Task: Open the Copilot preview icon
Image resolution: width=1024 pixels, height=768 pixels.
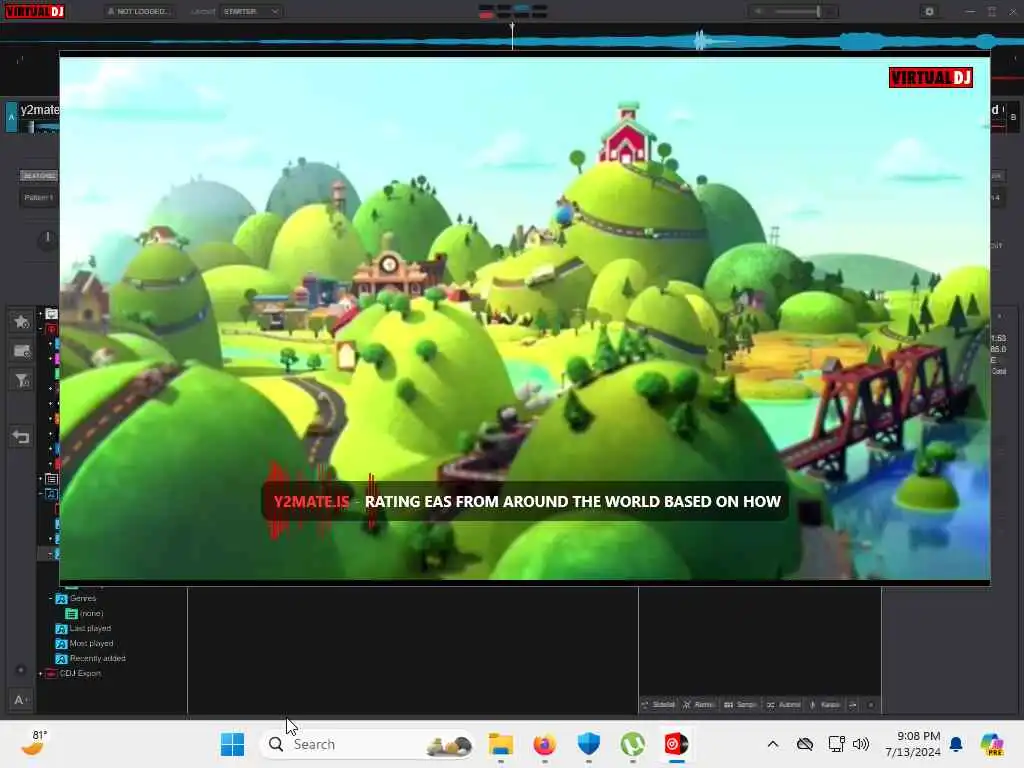Action: pyautogui.click(x=993, y=744)
